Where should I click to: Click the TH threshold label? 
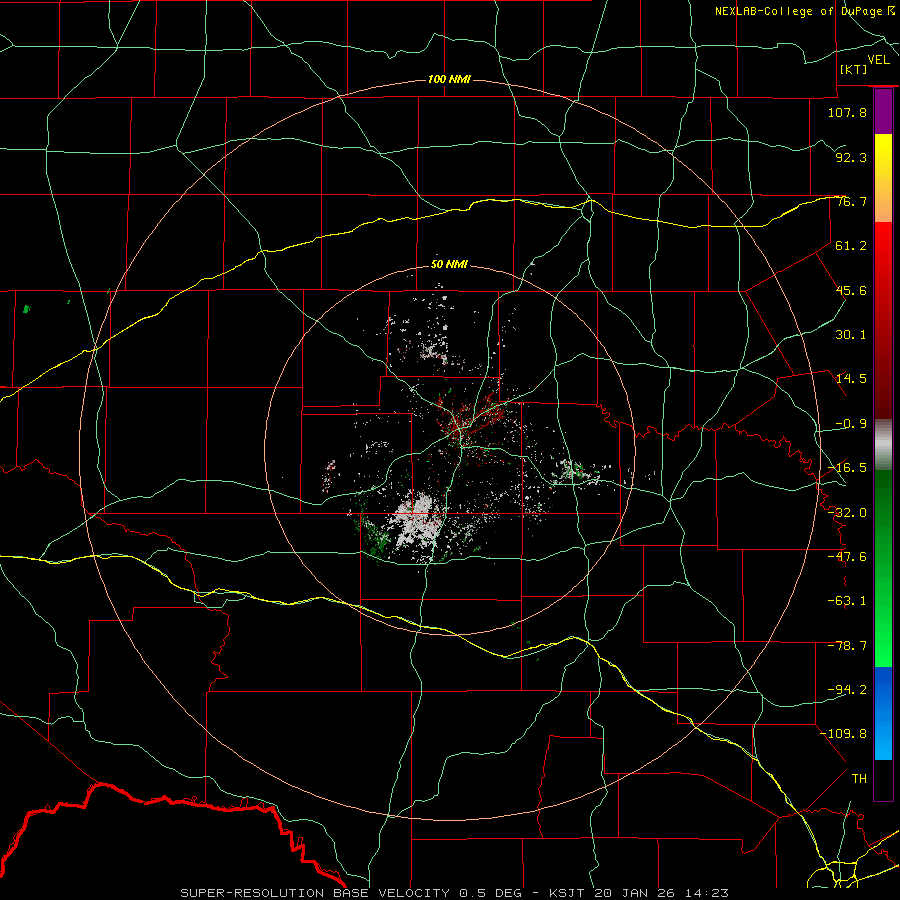point(859,779)
